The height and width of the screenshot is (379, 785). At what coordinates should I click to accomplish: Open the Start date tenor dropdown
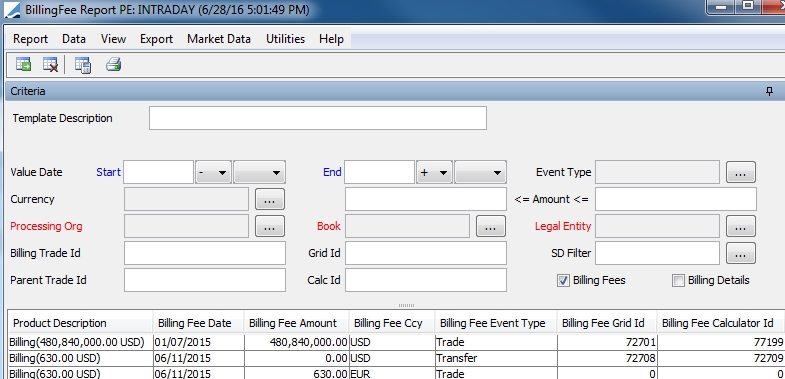(259, 172)
